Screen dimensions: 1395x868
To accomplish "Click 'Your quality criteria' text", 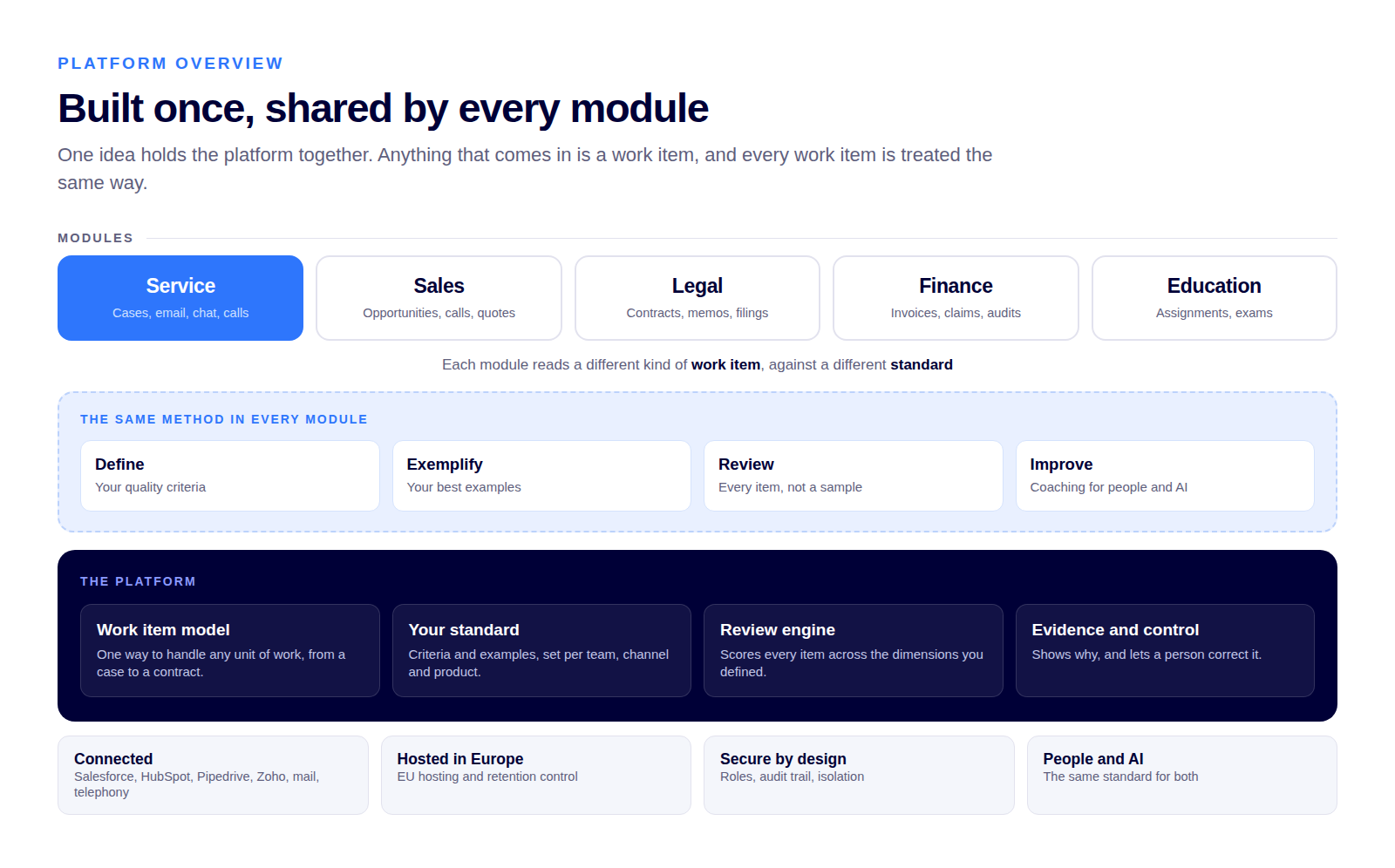I will tap(150, 487).
